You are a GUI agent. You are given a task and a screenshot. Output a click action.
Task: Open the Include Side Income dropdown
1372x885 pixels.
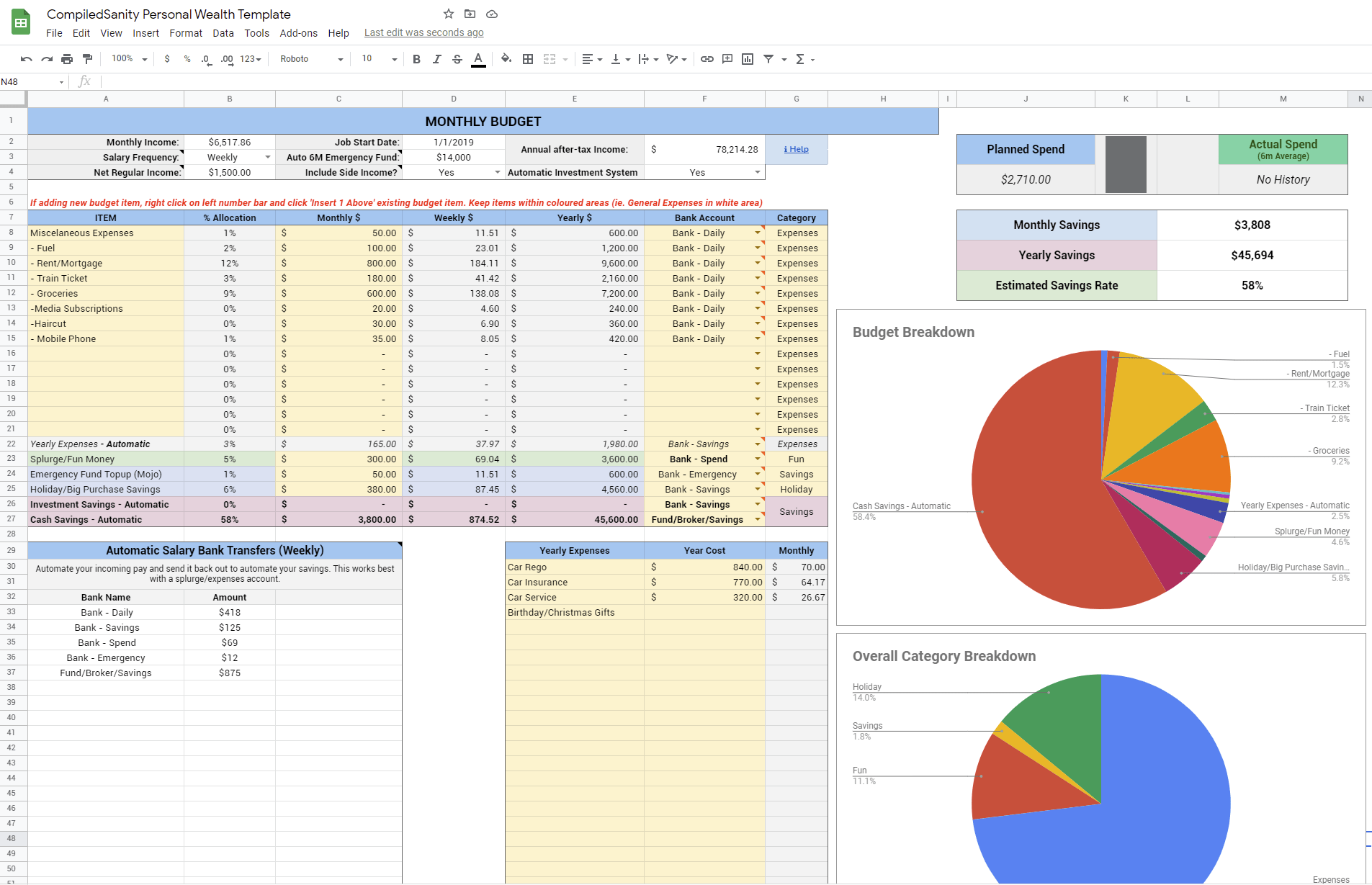tap(497, 172)
